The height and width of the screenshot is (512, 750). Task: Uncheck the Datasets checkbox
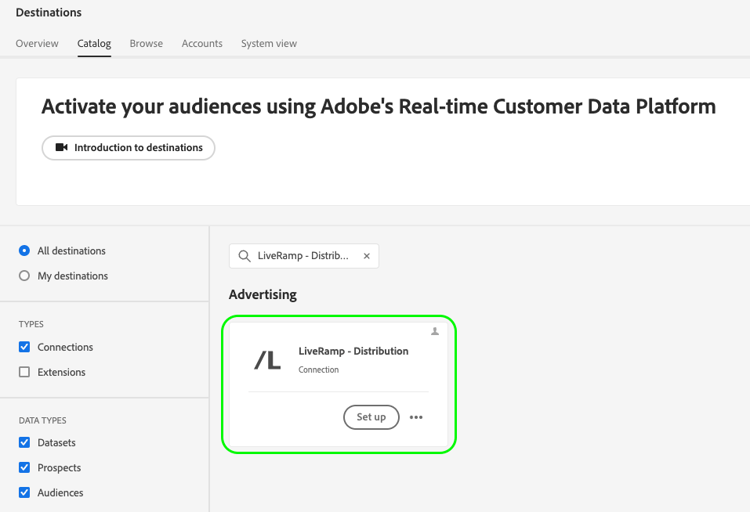click(24, 442)
